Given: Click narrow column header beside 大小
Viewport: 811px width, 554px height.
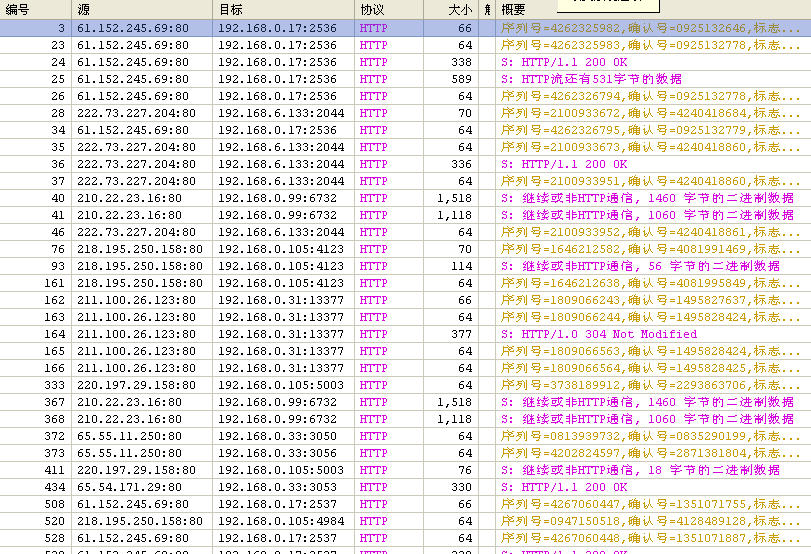Looking at the screenshot, I should click(487, 9).
